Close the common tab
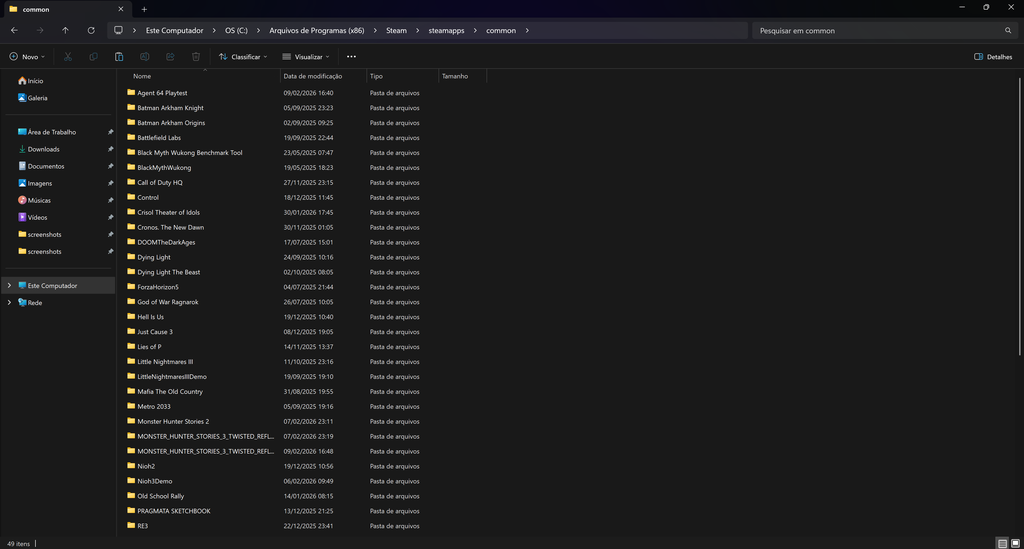This screenshot has height=549, width=1024. (121, 9)
